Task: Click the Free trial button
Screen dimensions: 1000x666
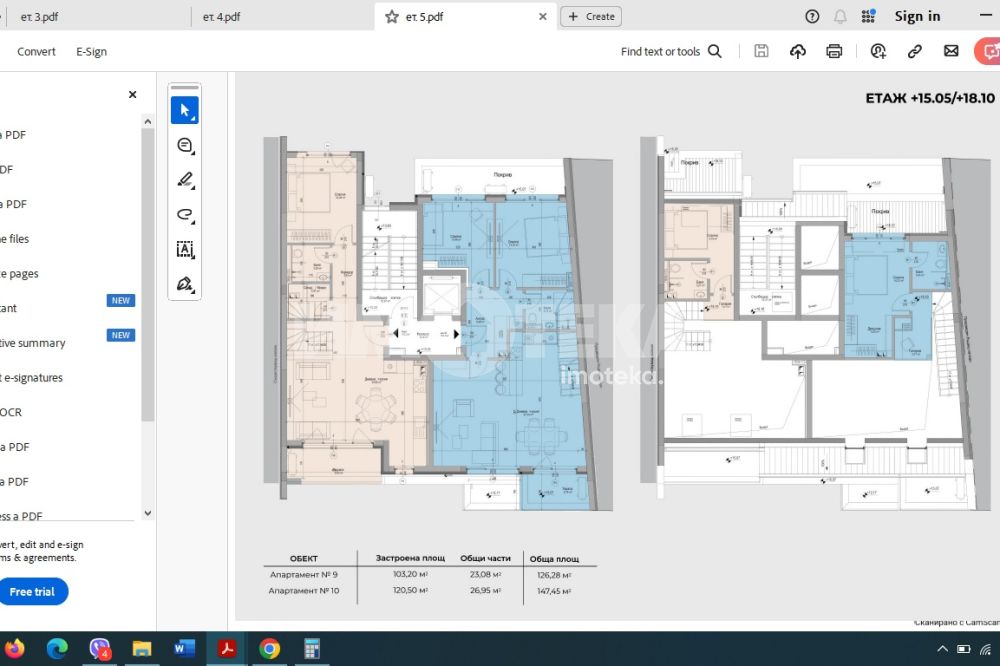Action: [32, 592]
